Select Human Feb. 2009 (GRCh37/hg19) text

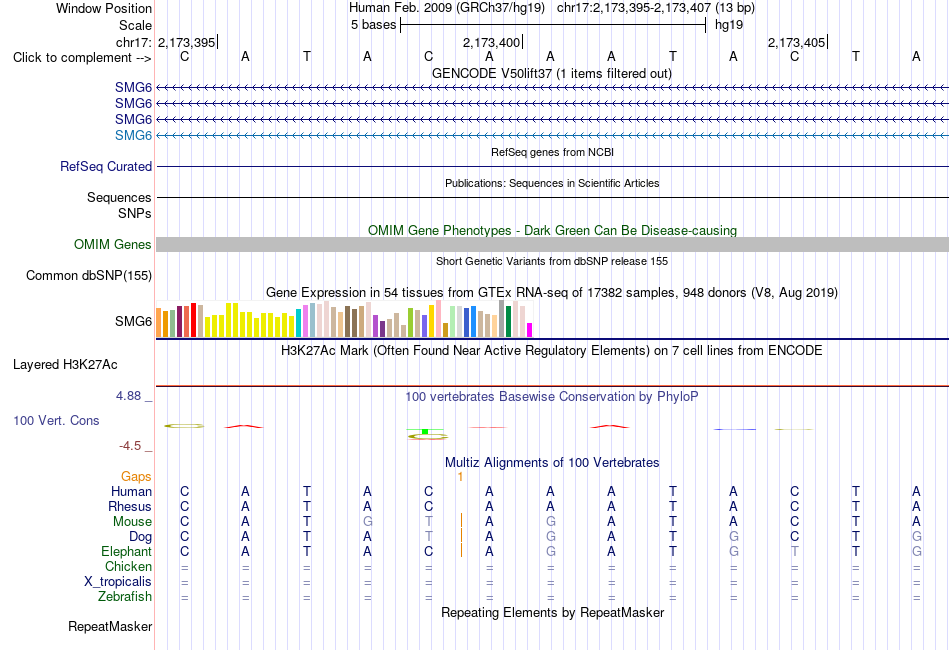(447, 8)
